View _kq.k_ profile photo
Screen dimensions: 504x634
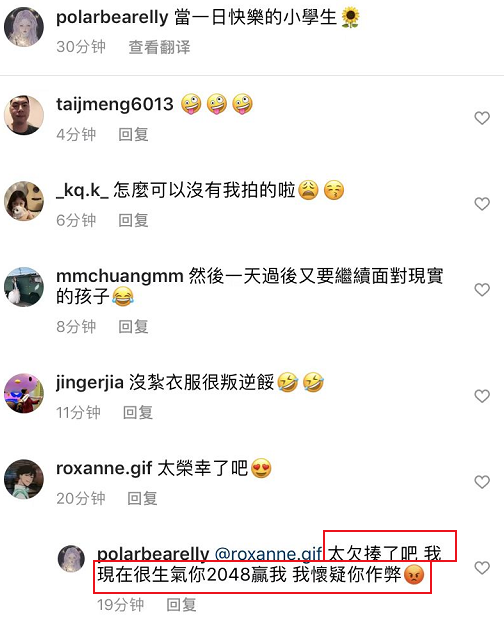tap(24, 201)
